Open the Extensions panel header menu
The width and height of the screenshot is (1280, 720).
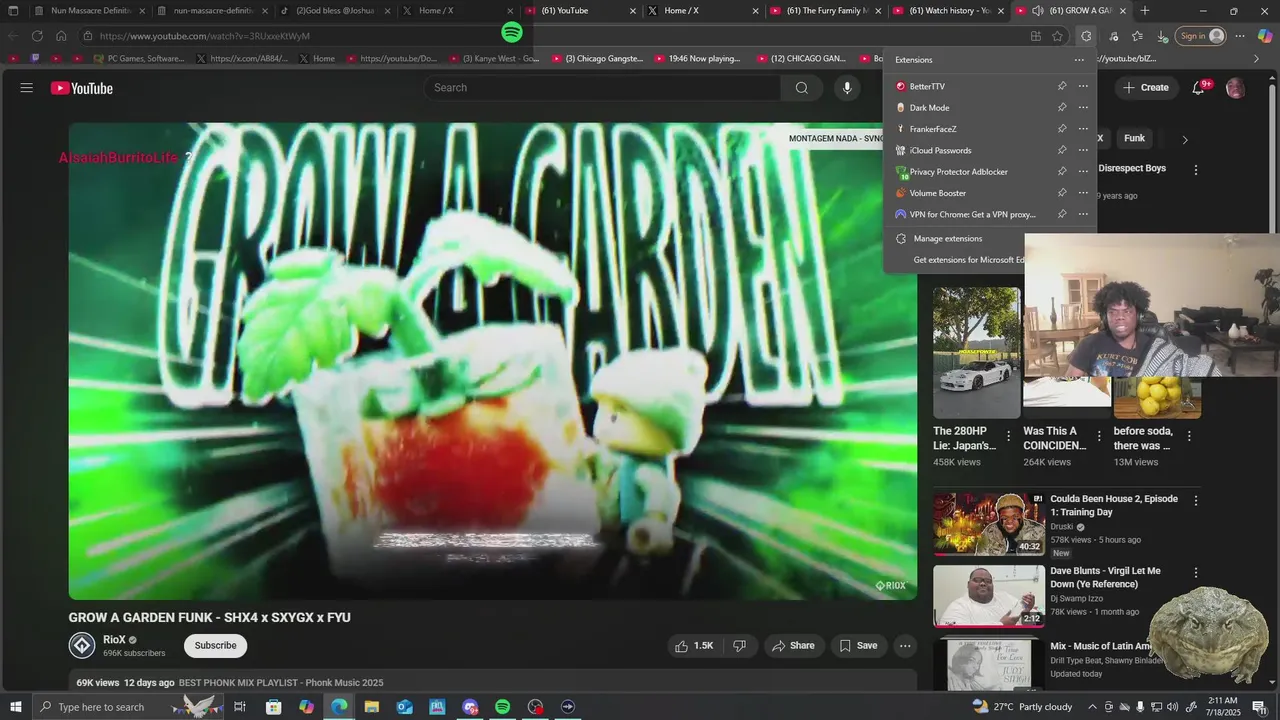tap(1079, 60)
